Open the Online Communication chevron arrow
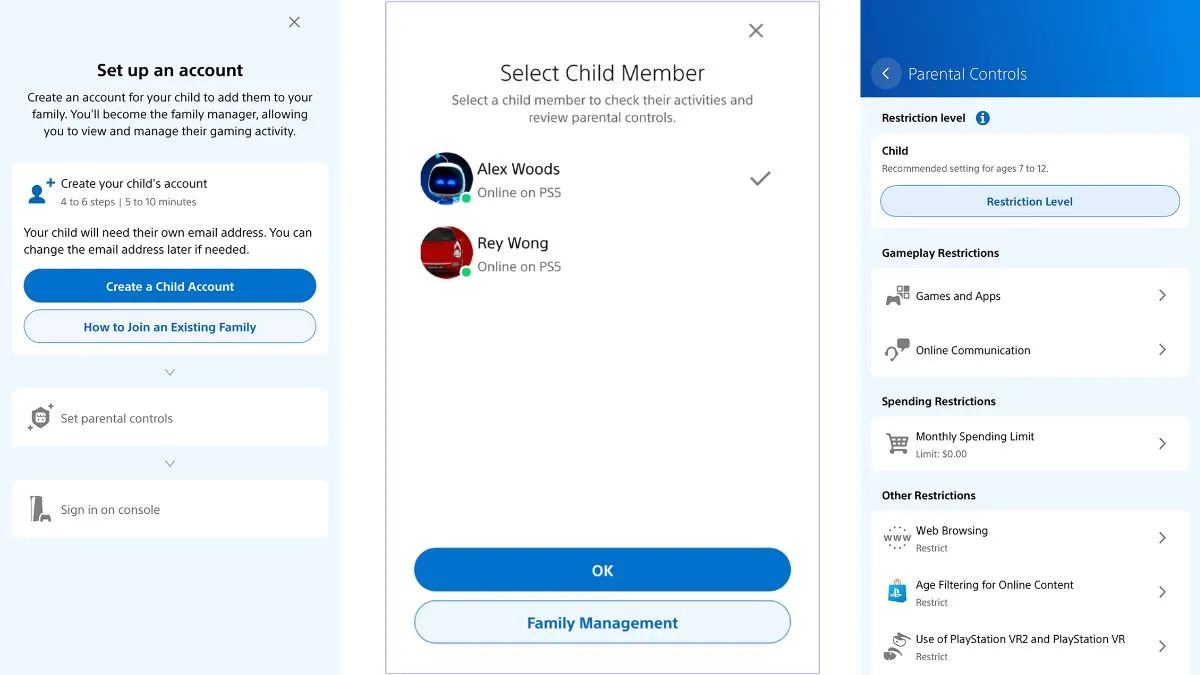Viewport: 1200px width, 675px height. point(1162,350)
